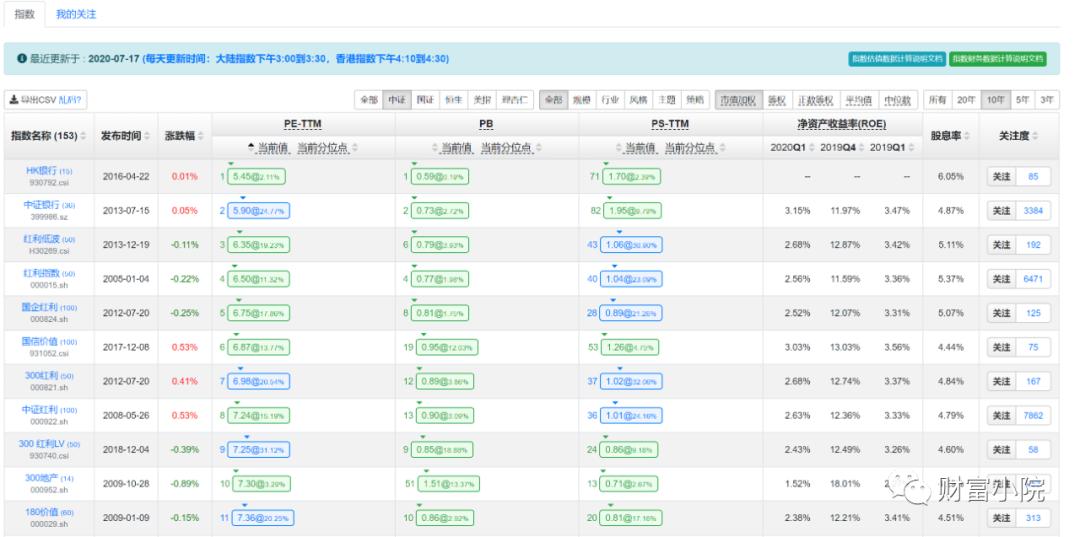This screenshot has height=537, width=1080.
Task: Follow HK银行 with 关注 button
Action: click(x=1001, y=177)
